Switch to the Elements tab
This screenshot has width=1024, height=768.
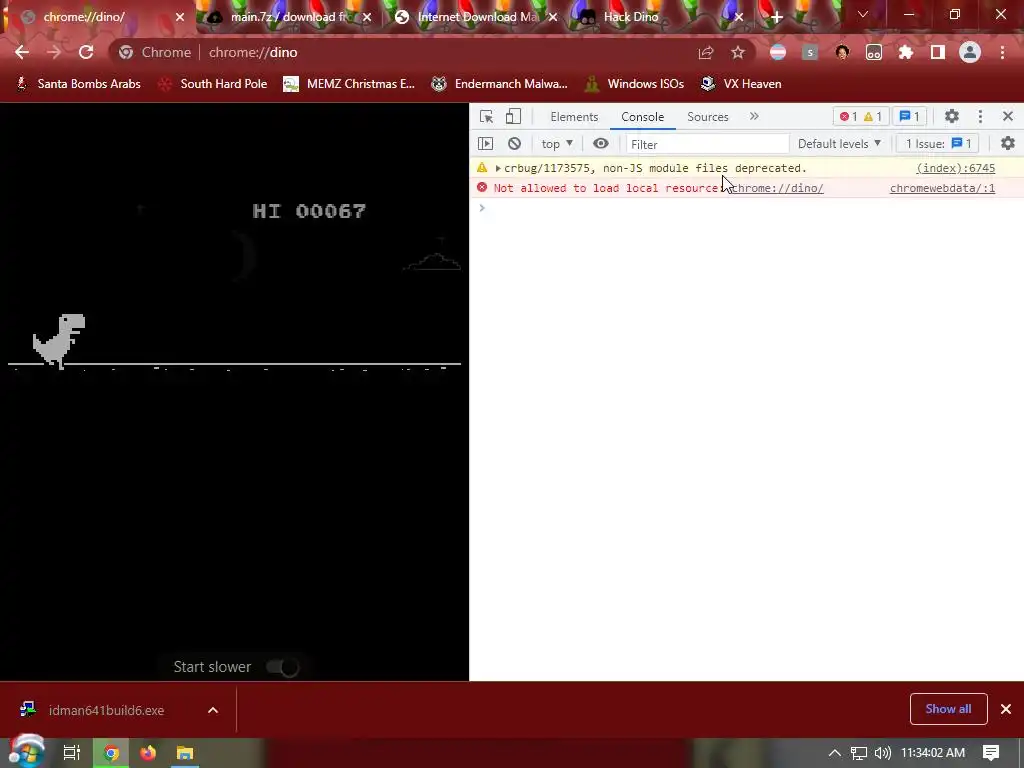click(574, 117)
